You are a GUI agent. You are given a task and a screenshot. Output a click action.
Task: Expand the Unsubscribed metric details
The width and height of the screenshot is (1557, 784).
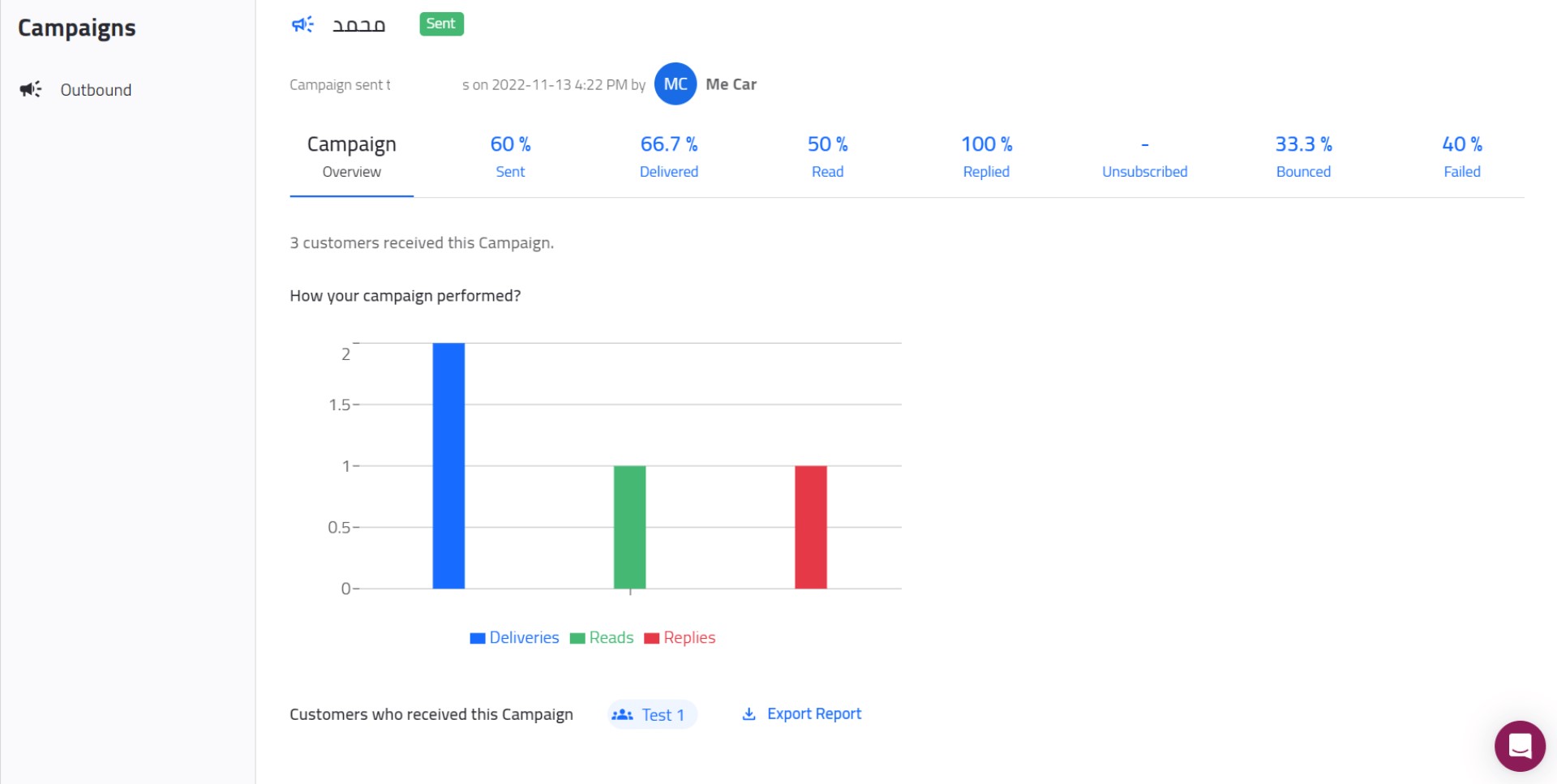pyautogui.click(x=1144, y=156)
